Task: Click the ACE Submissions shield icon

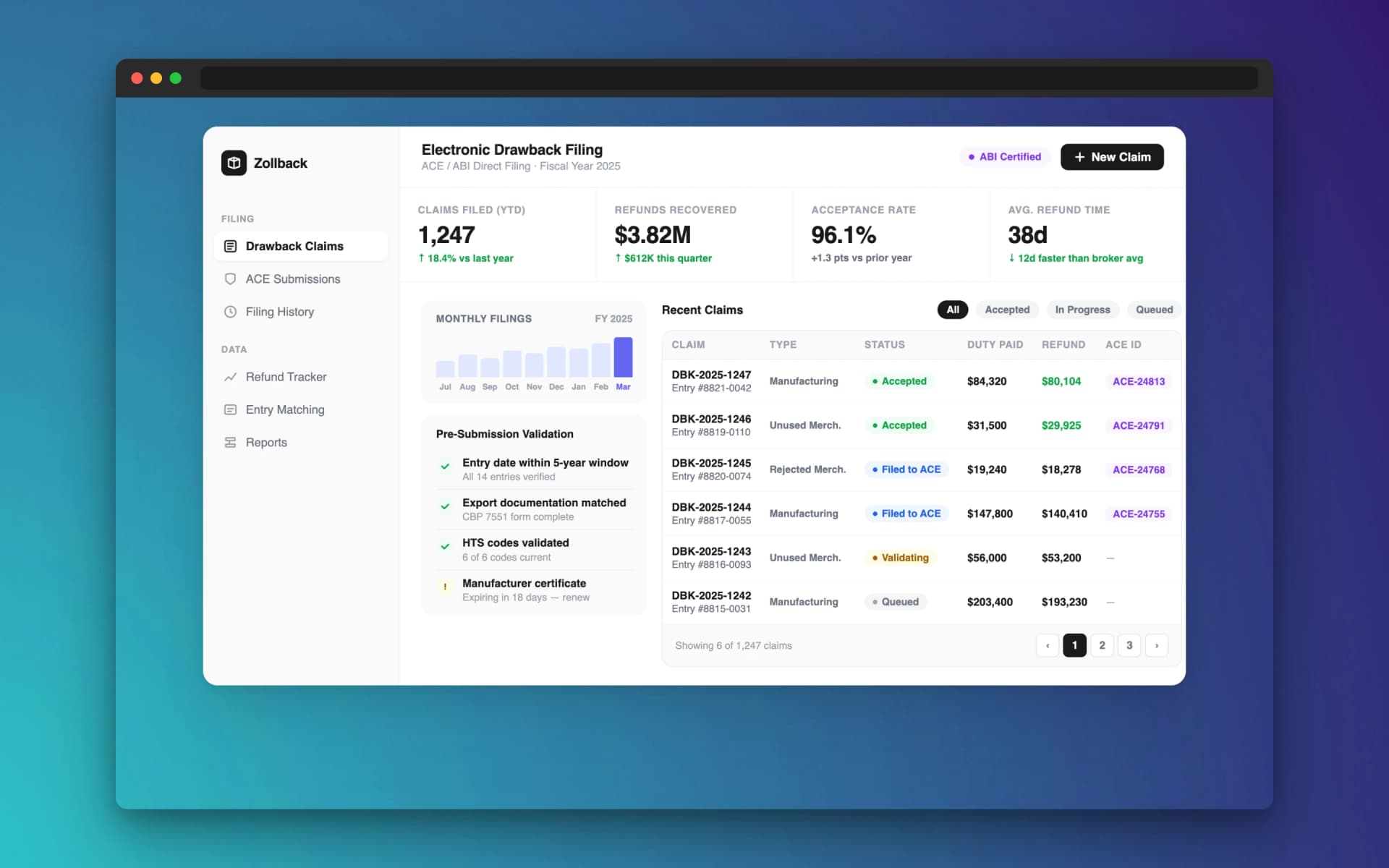Action: tap(230, 279)
